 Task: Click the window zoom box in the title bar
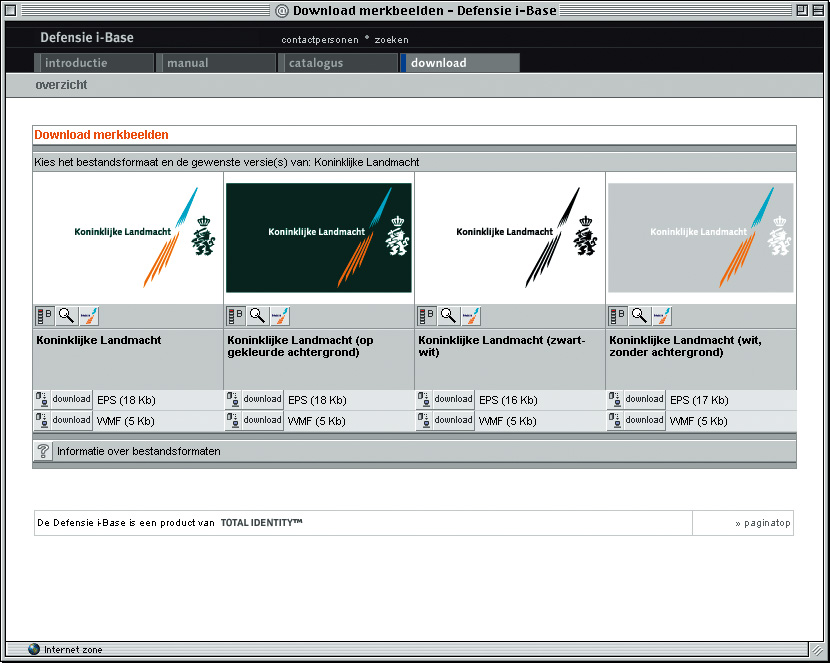(x=802, y=10)
